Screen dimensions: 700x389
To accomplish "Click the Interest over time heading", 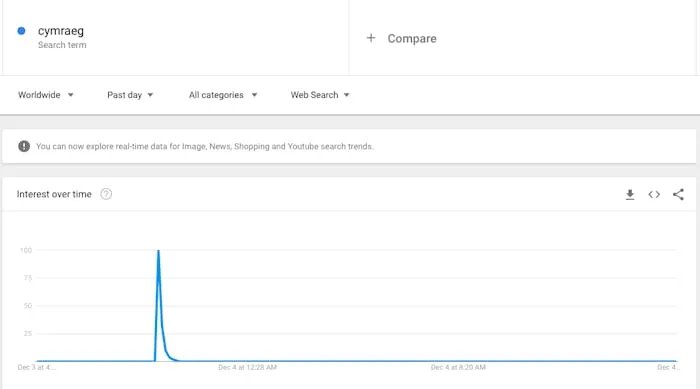I will pos(54,194).
